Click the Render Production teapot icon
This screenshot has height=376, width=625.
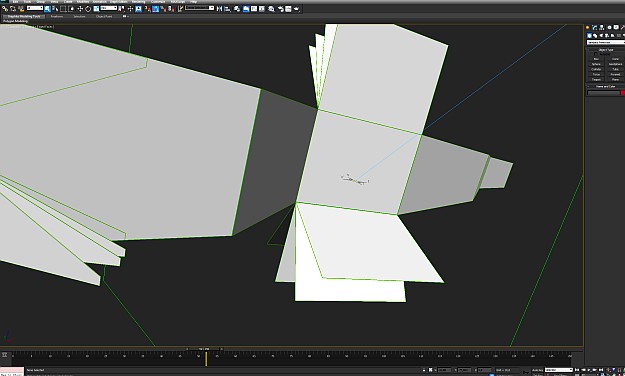click(x=297, y=9)
